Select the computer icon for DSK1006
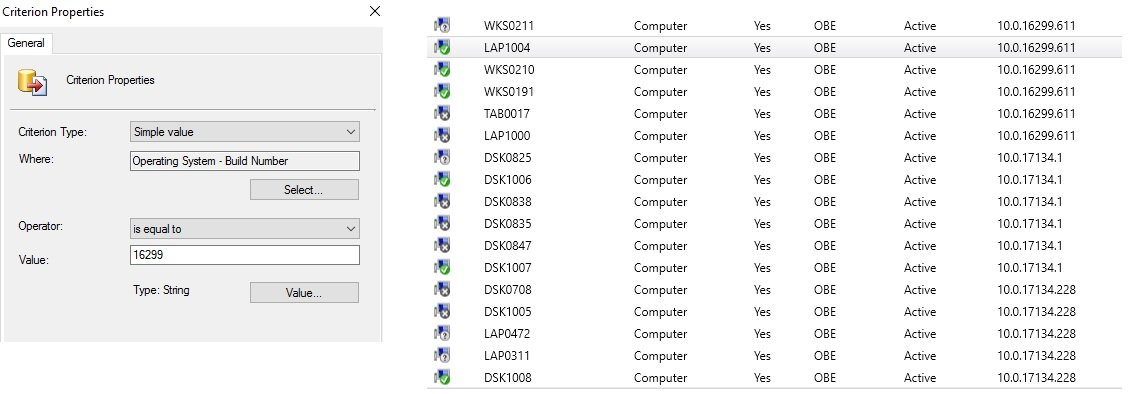 441,180
